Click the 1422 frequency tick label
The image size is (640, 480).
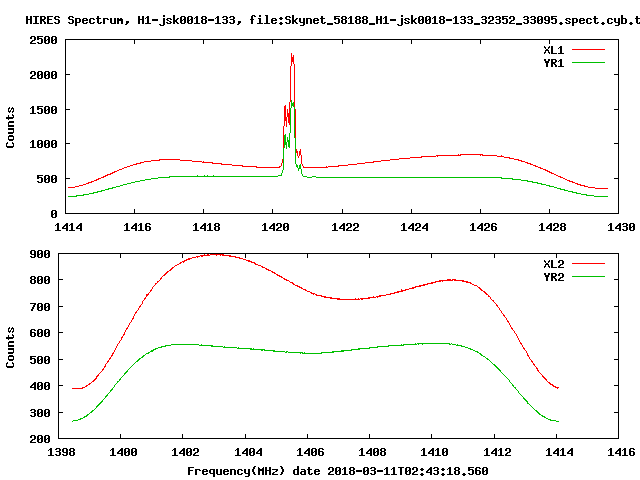pyautogui.click(x=345, y=227)
